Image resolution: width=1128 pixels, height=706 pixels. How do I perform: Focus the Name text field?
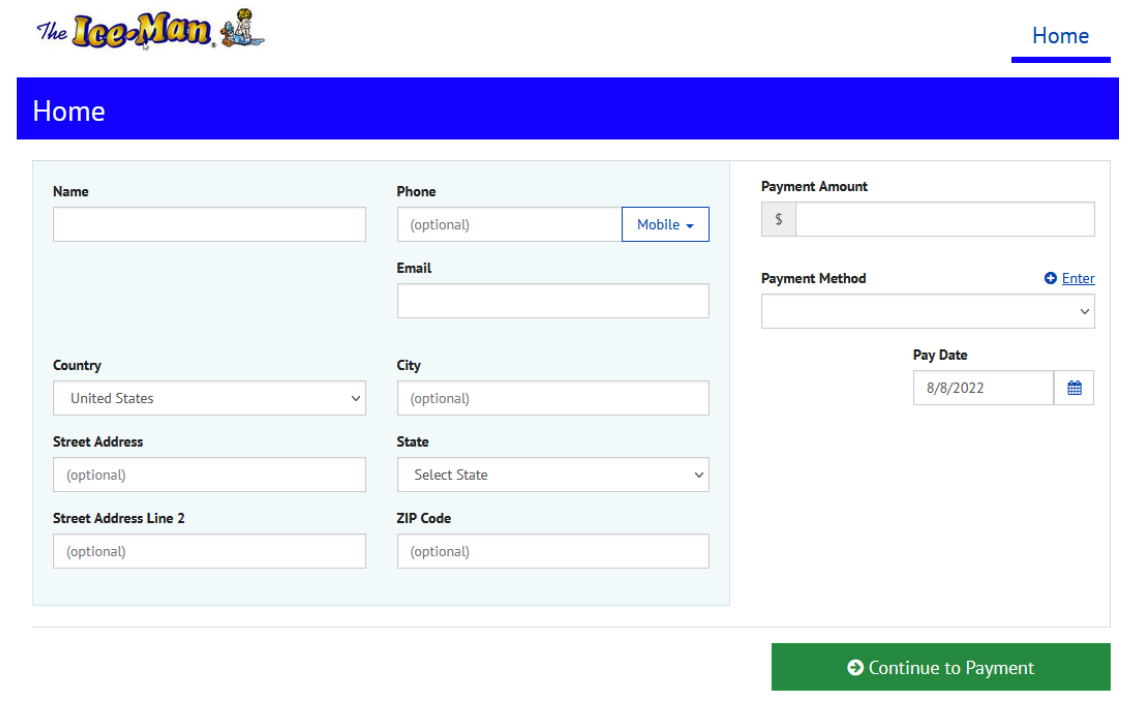point(209,225)
